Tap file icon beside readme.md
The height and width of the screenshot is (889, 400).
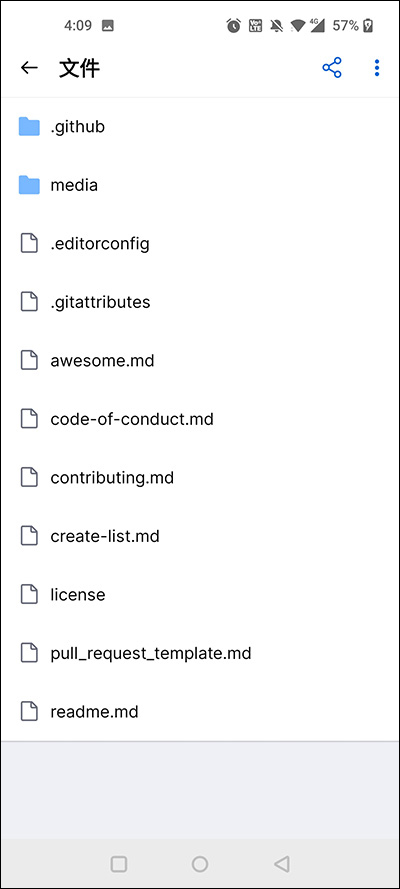[x=29, y=712]
